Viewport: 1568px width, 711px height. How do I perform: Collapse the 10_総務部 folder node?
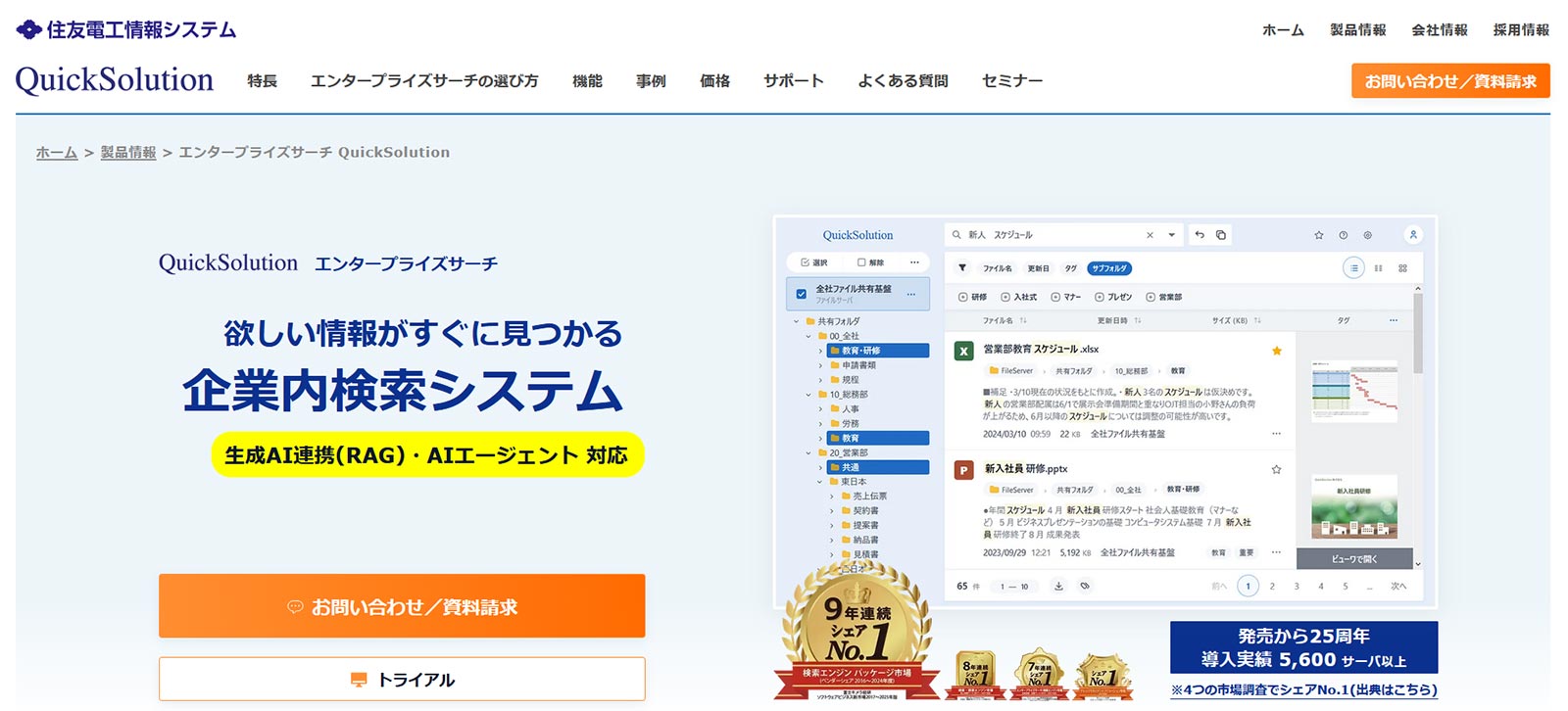[x=808, y=395]
